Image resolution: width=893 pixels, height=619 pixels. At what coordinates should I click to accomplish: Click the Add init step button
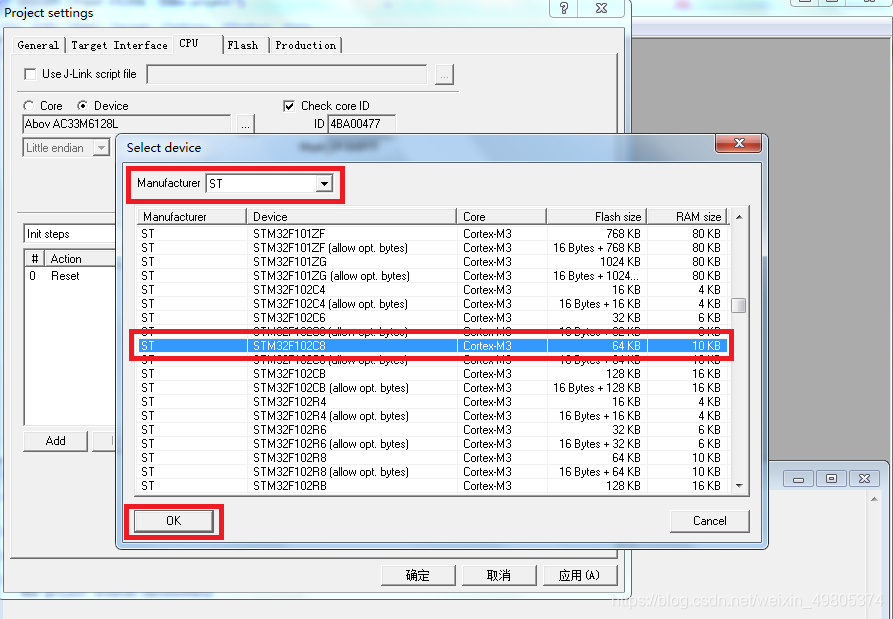click(55, 441)
